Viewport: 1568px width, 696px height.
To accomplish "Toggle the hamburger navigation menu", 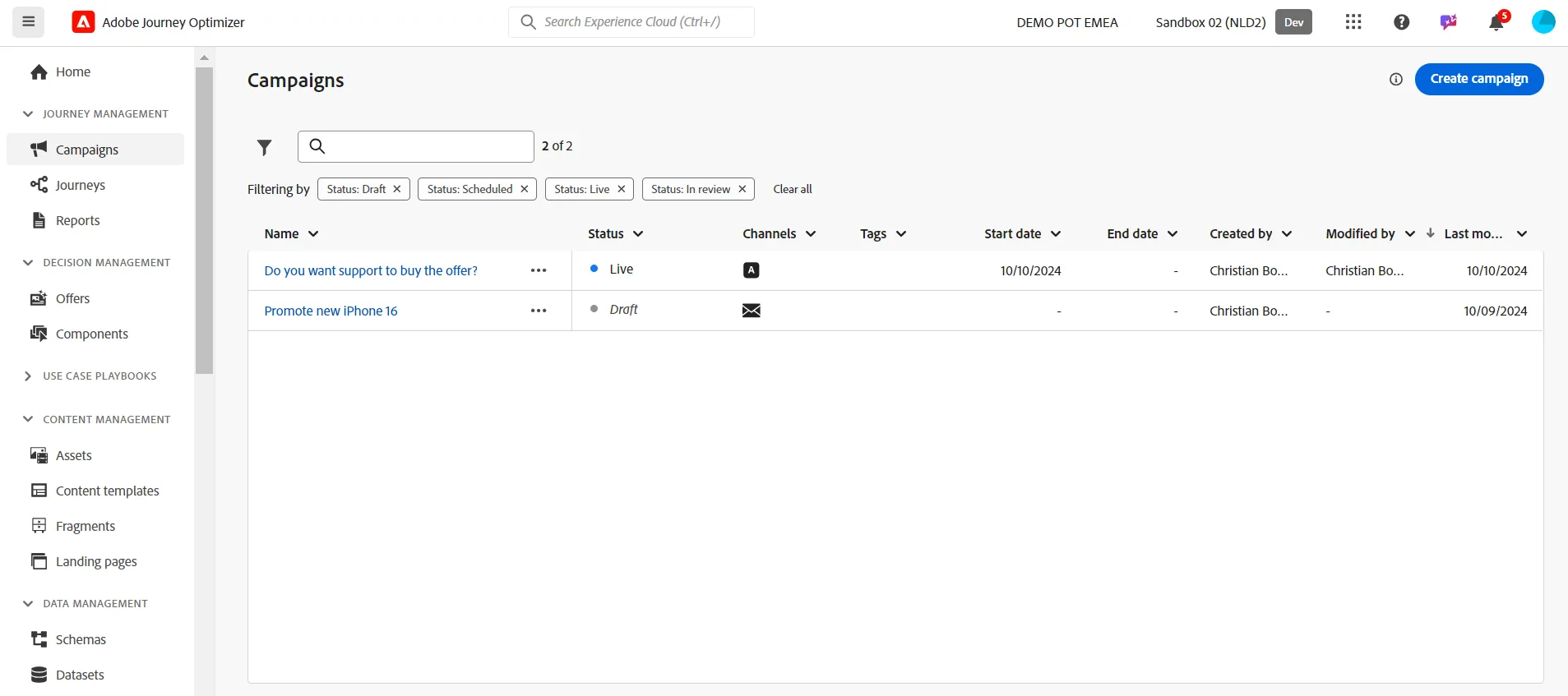I will [29, 22].
